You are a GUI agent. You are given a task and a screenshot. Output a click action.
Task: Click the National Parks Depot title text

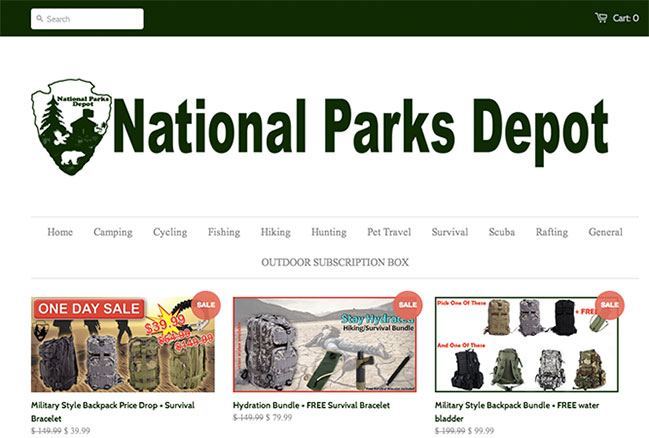[361, 131]
